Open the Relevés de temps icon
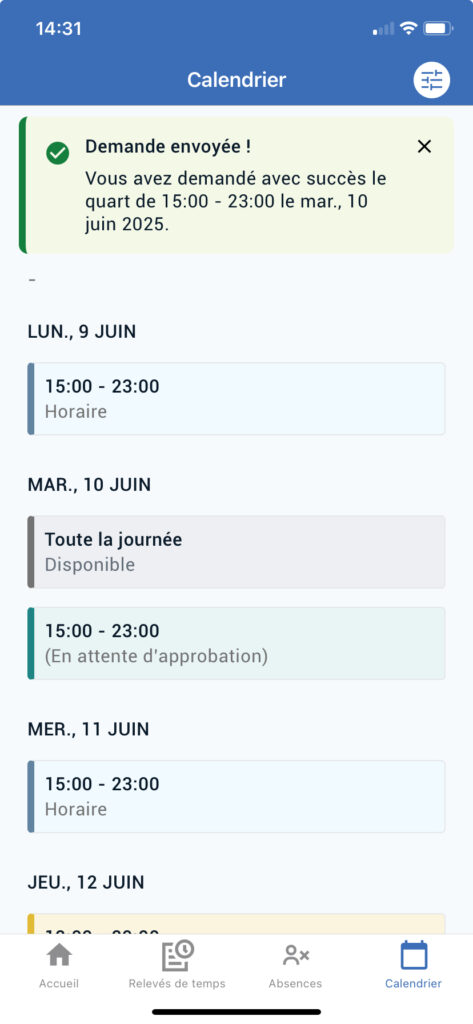Viewport: 473px width, 1024px height. [177, 956]
